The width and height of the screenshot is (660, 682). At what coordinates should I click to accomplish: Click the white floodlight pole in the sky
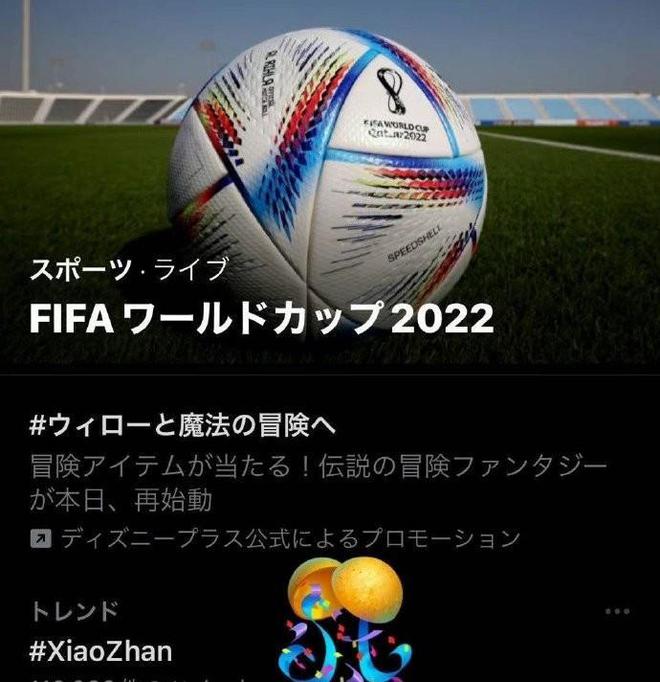(x=26, y=45)
